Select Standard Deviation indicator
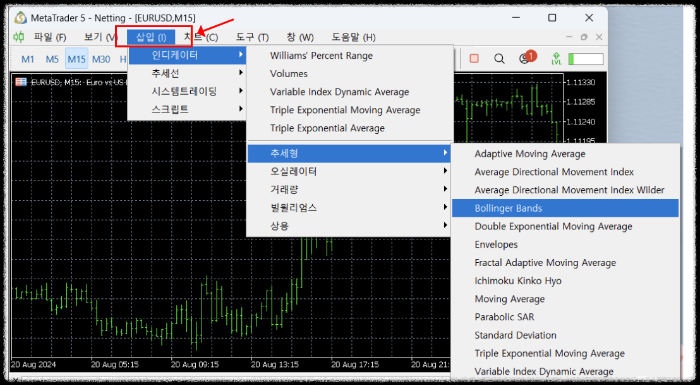Screen dimensions: 700x385 coord(515,335)
